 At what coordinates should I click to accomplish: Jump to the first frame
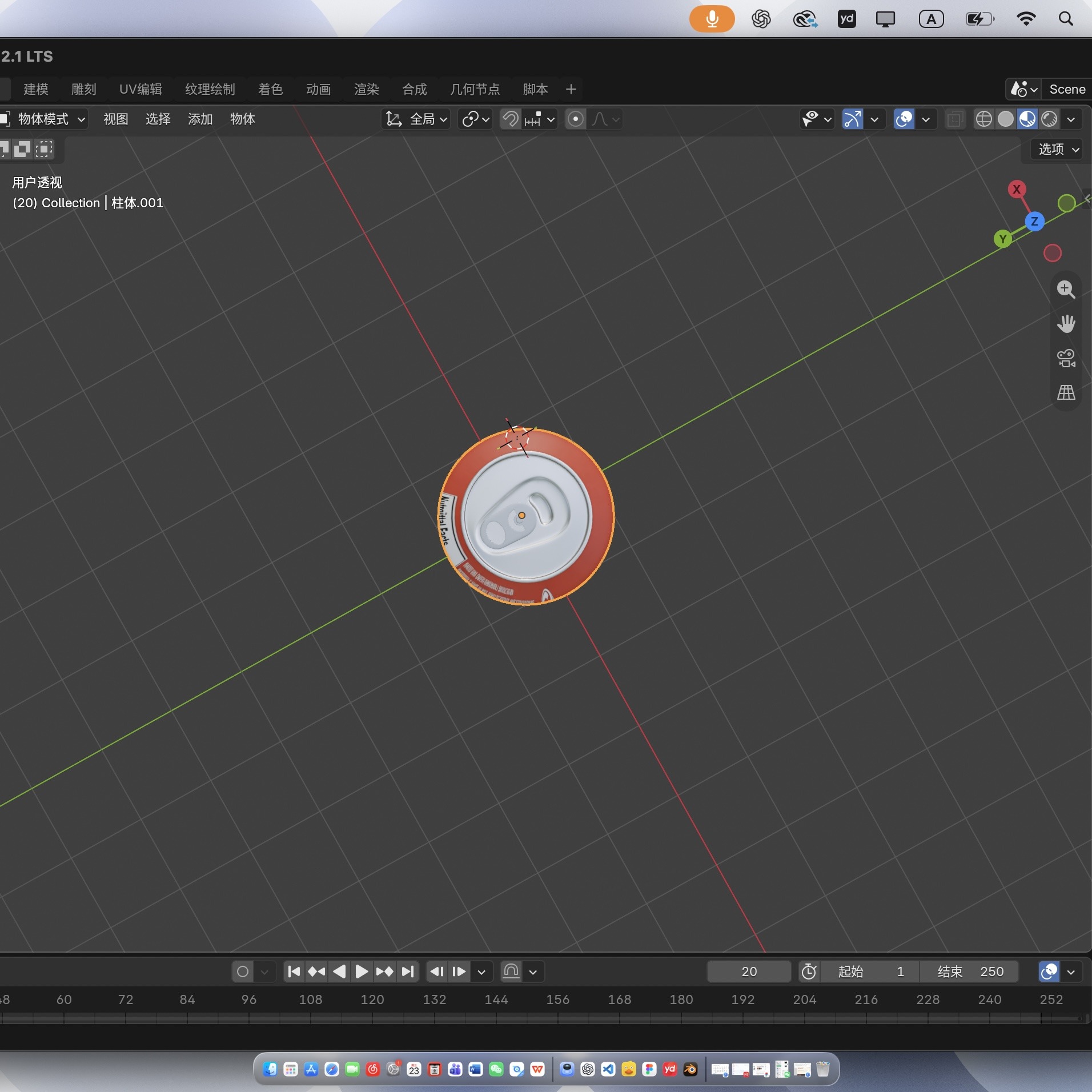coord(294,971)
